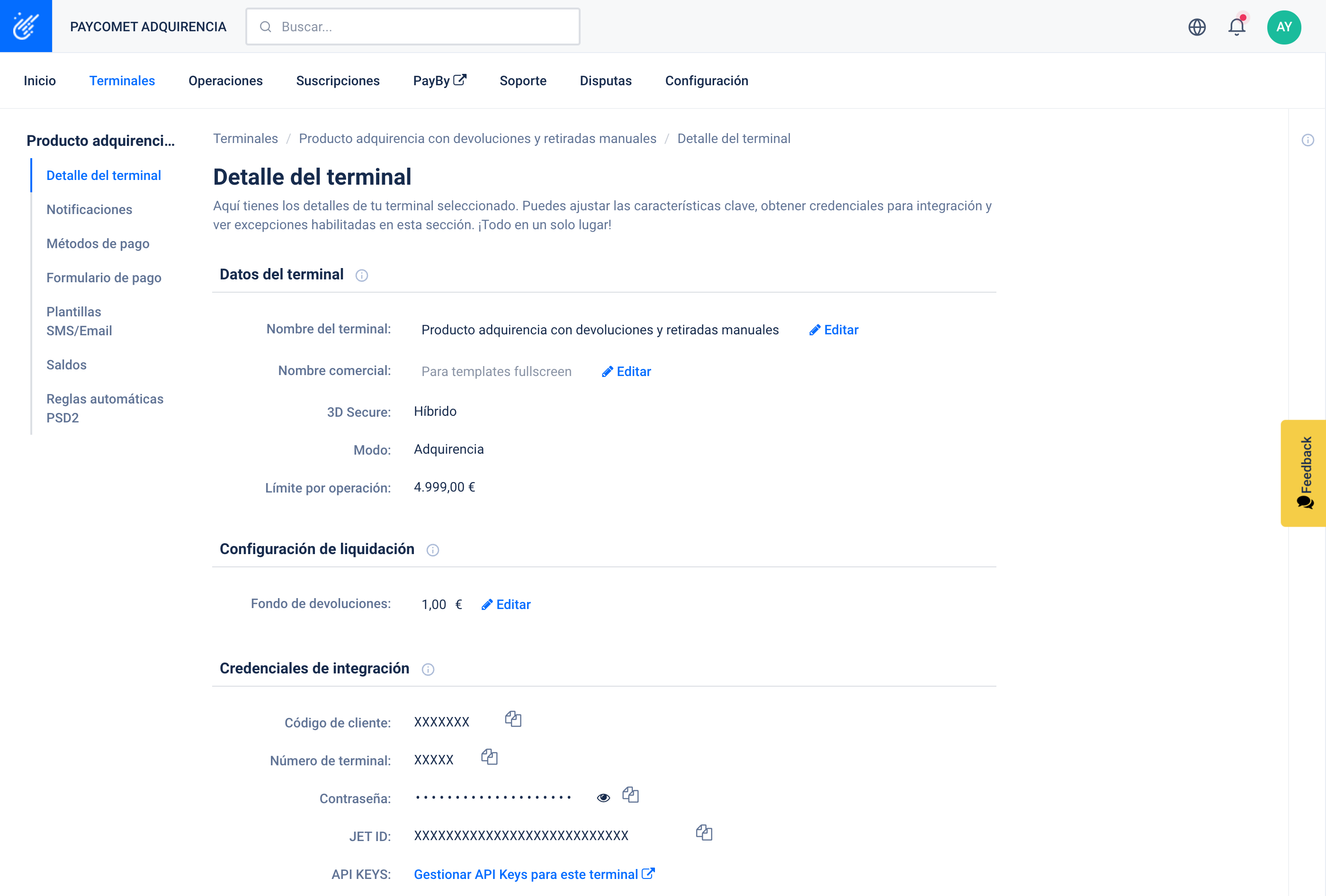Open the AY user avatar menu
This screenshot has width=1326, height=896.
(1284, 27)
